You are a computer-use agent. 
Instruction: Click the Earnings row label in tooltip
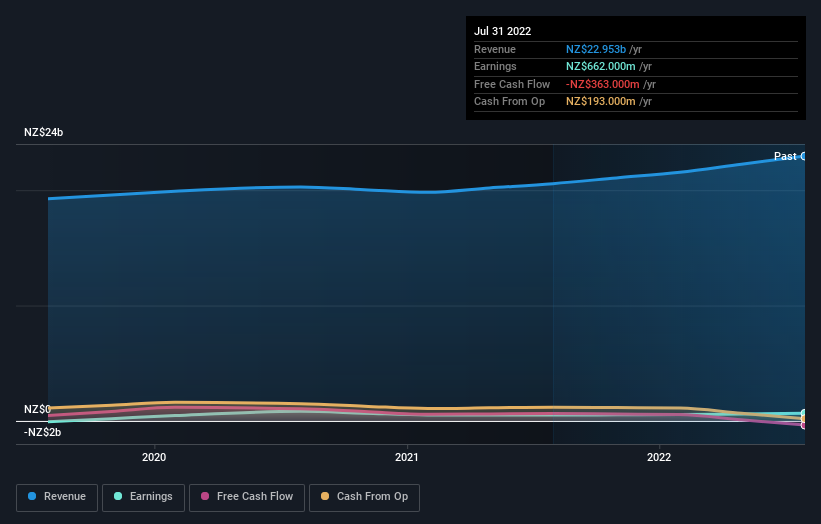point(495,66)
